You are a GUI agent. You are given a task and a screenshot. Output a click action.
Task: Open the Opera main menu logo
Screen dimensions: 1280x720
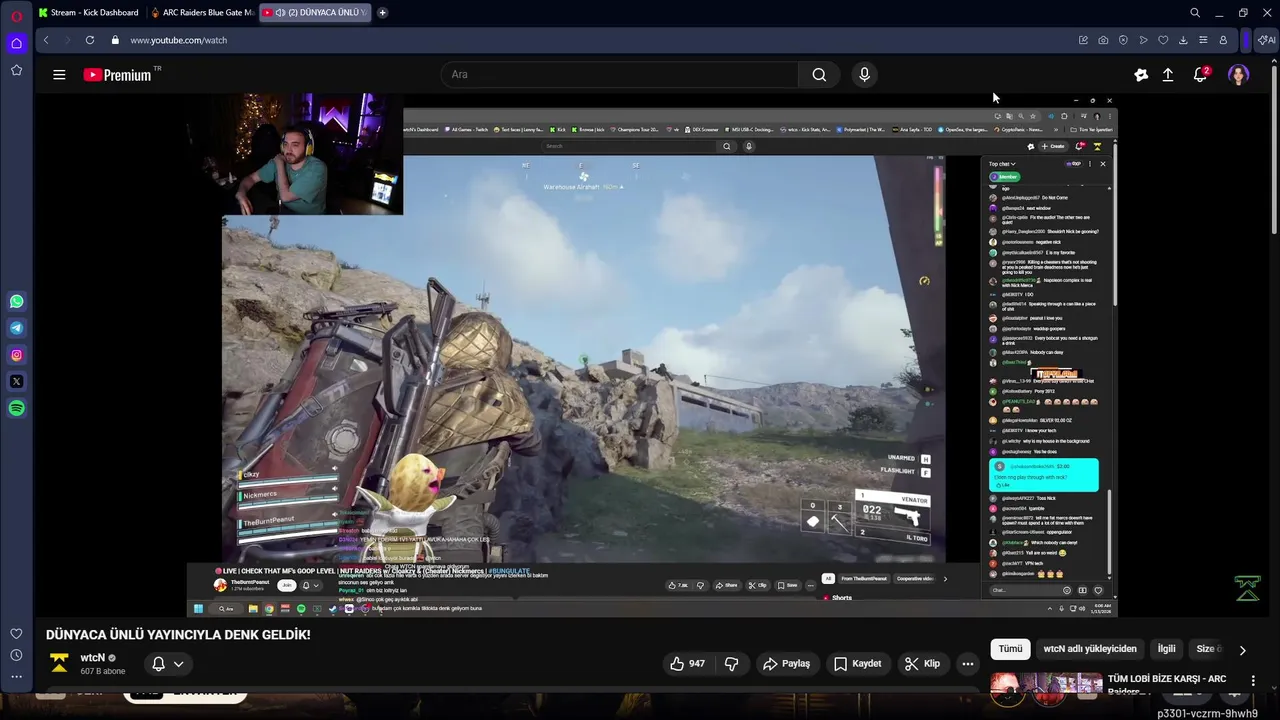tap(16, 16)
